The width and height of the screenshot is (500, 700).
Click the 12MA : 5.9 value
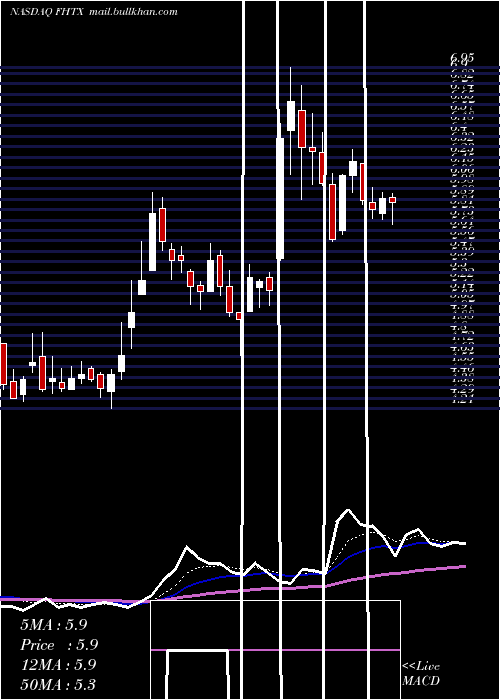click(58, 665)
